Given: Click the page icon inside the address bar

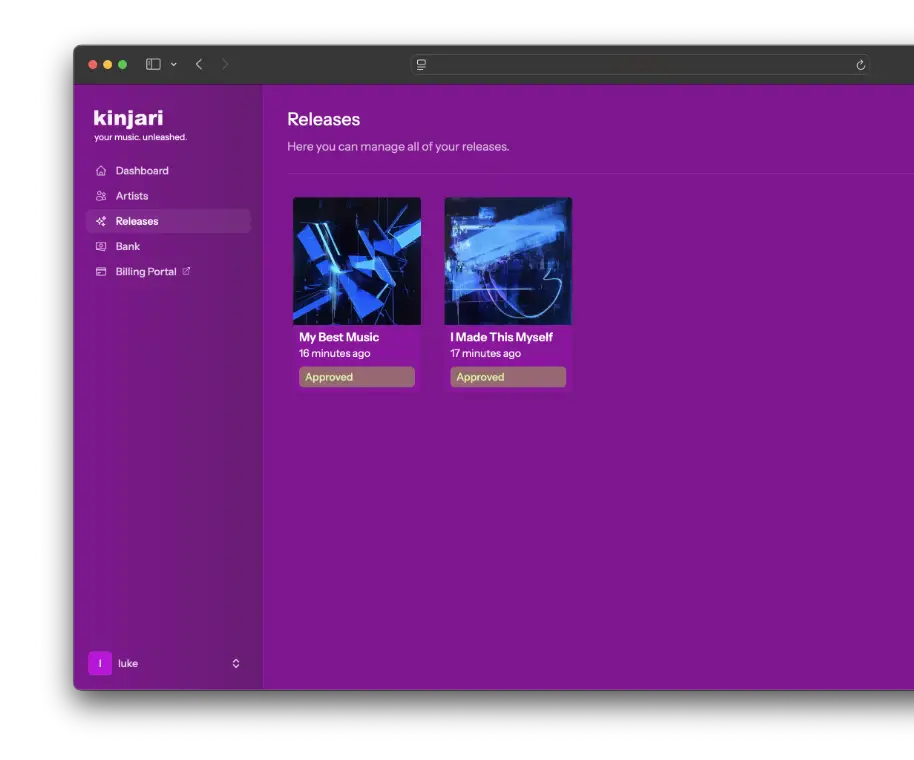Looking at the screenshot, I should click(422, 65).
